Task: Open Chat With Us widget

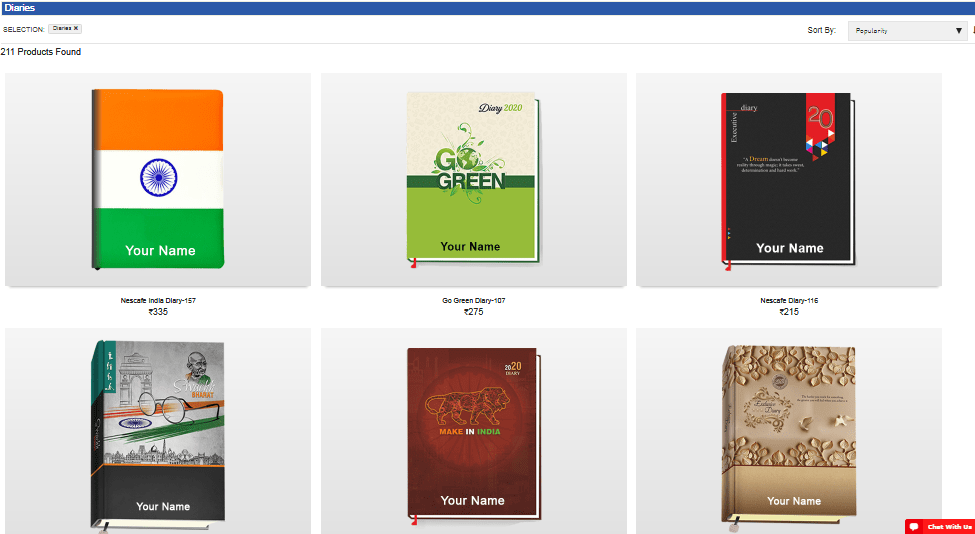Action: 940,527
